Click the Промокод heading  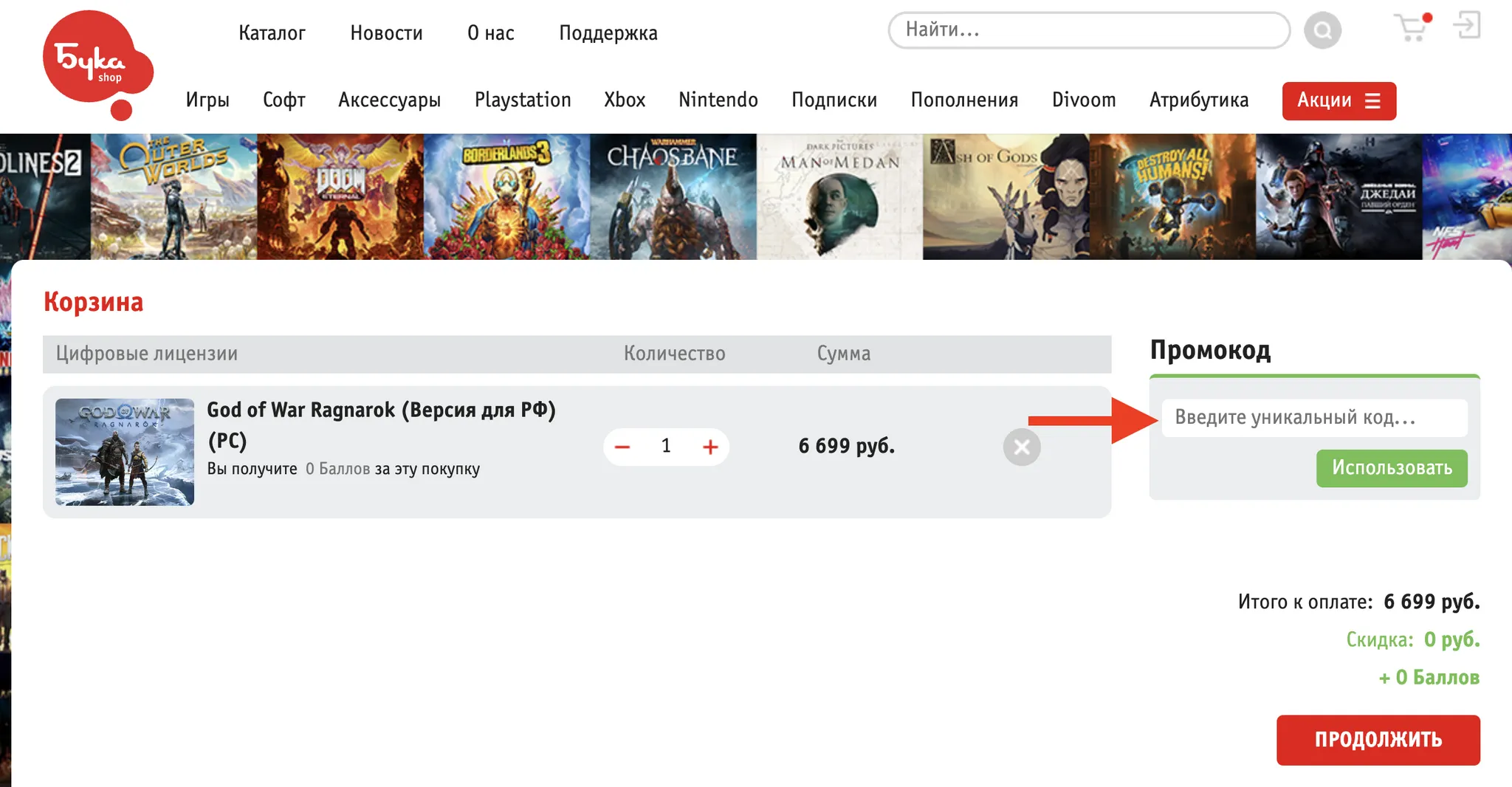click(x=1211, y=350)
